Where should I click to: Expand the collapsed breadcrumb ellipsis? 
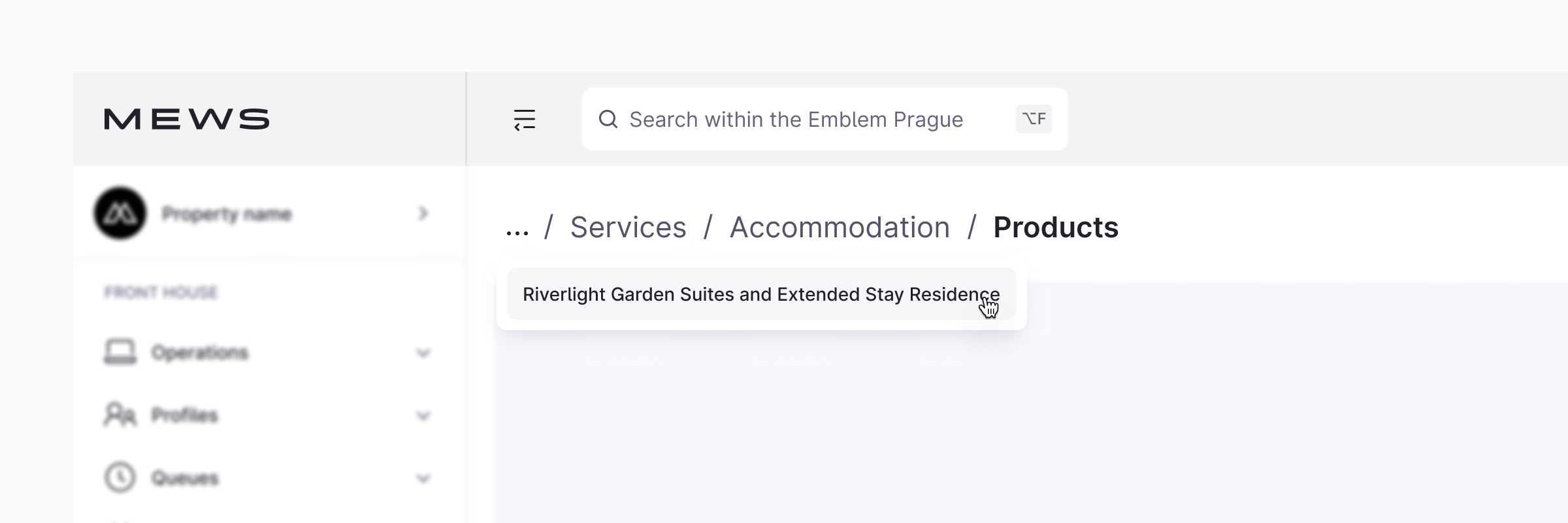[x=517, y=230]
